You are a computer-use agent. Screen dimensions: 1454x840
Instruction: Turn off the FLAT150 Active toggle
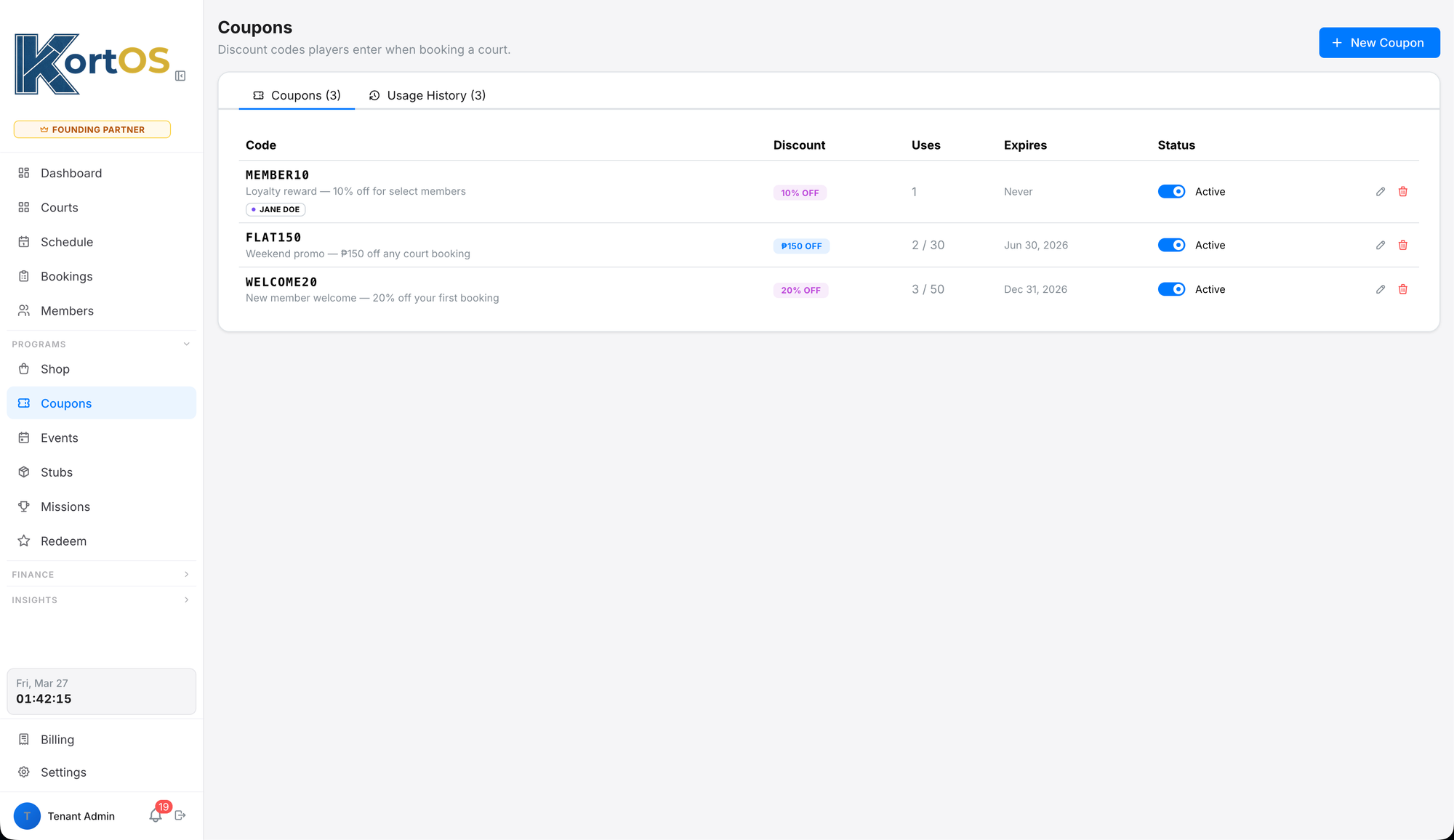click(x=1171, y=246)
